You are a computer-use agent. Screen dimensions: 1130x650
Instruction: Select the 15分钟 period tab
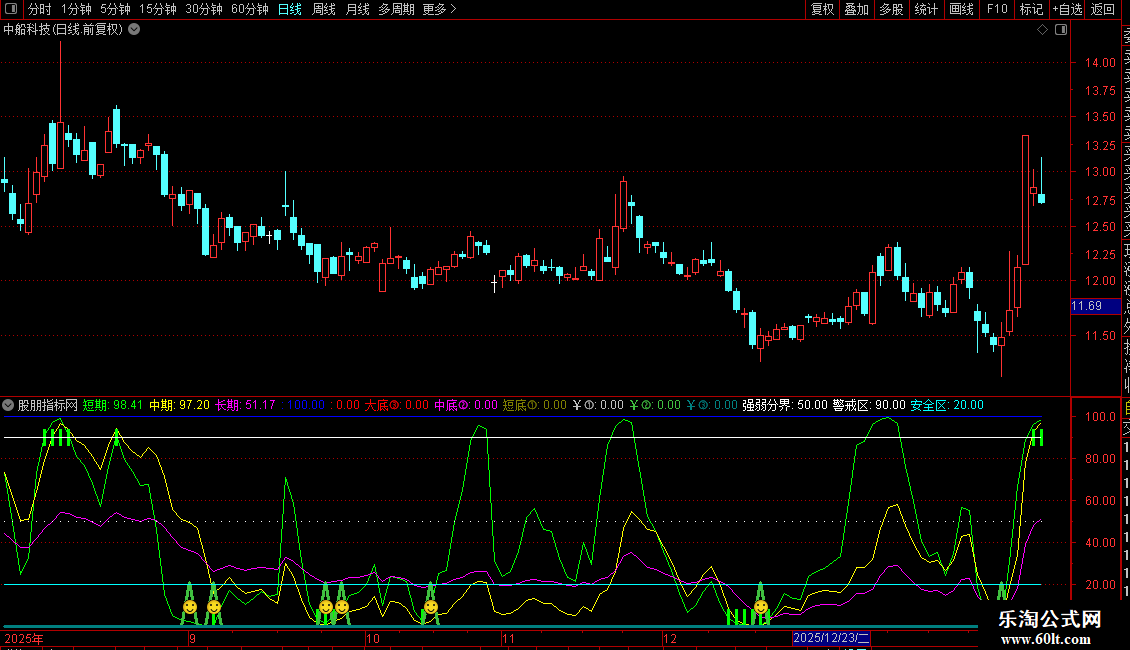pyautogui.click(x=157, y=9)
